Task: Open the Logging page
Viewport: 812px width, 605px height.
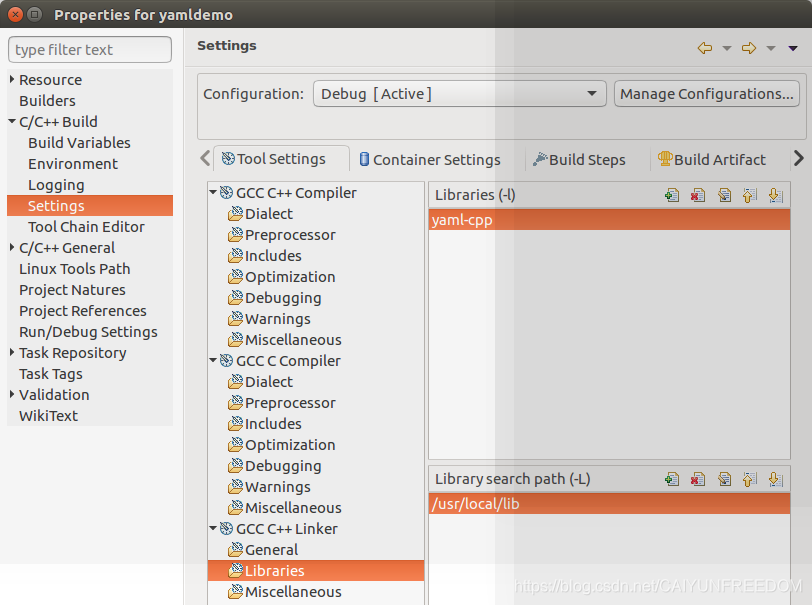Action: [56, 185]
